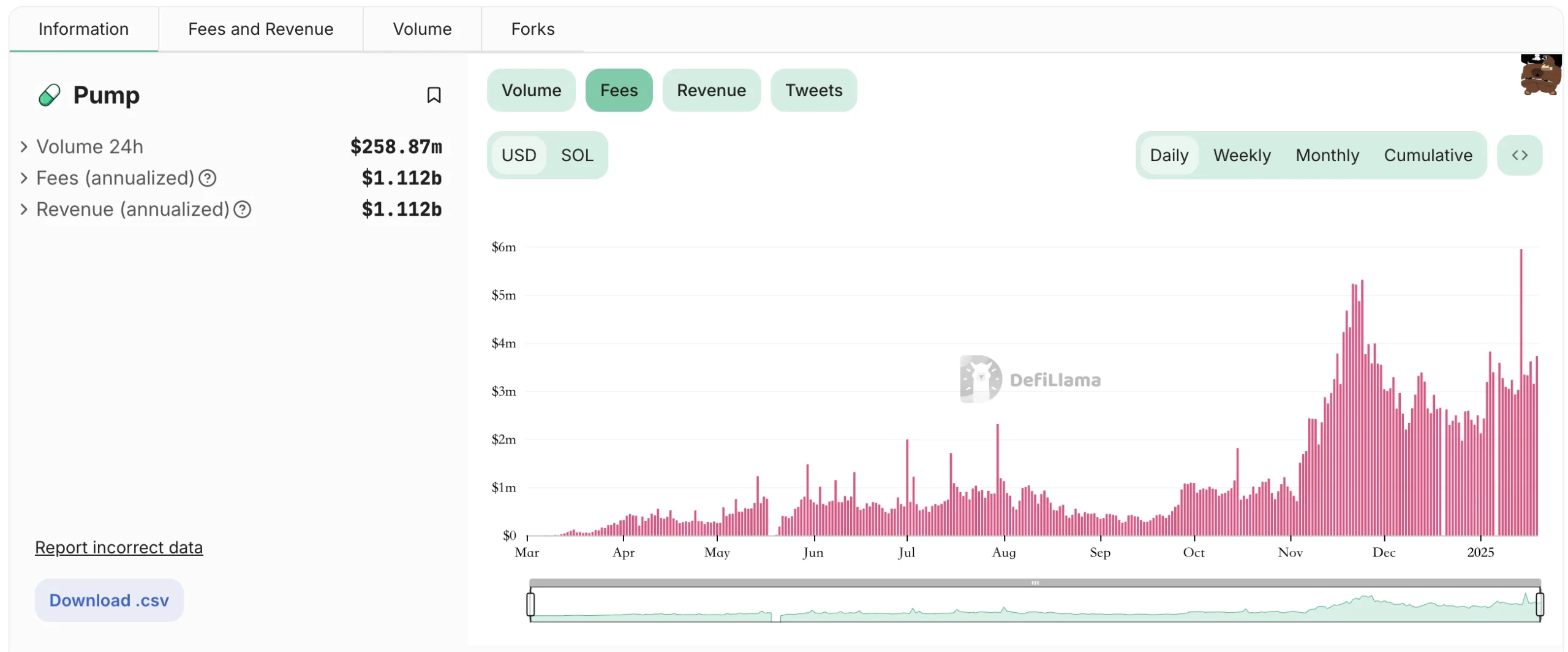Click Report incorrect data link
Viewport: 1568px width, 652px height.
coord(118,547)
